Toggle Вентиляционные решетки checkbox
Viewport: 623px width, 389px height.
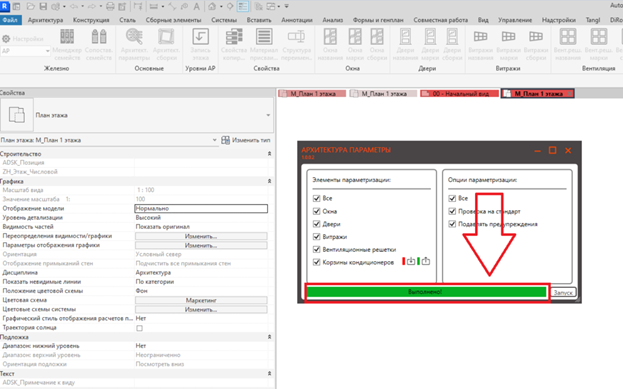click(x=316, y=250)
